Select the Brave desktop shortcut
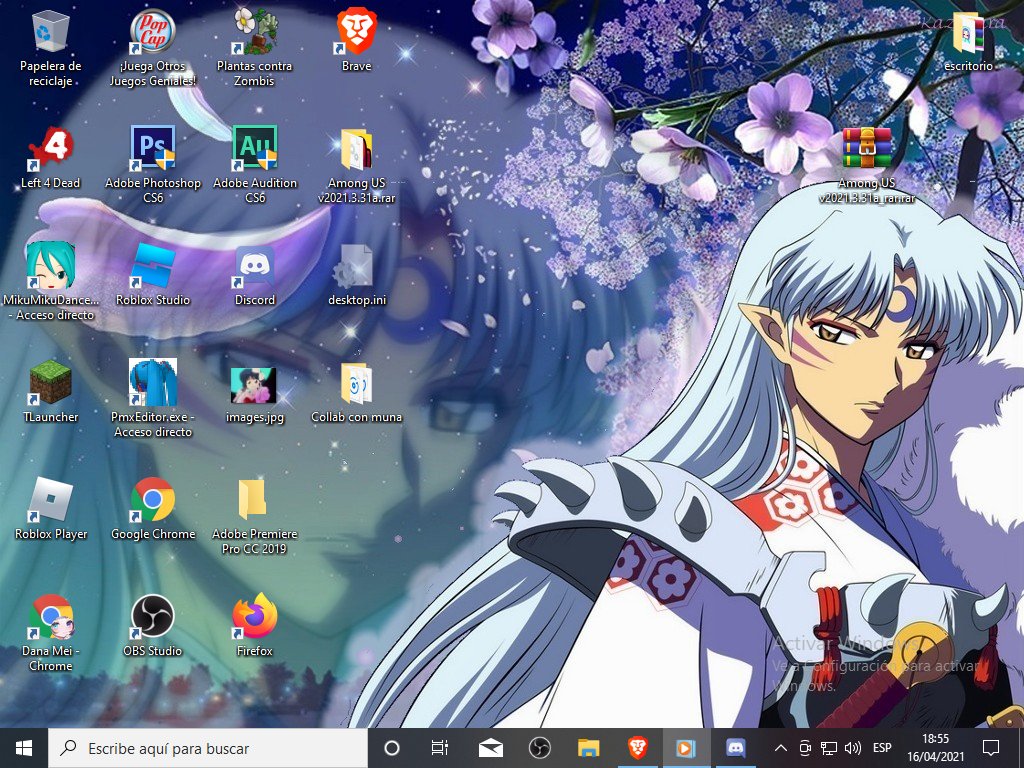 (357, 41)
